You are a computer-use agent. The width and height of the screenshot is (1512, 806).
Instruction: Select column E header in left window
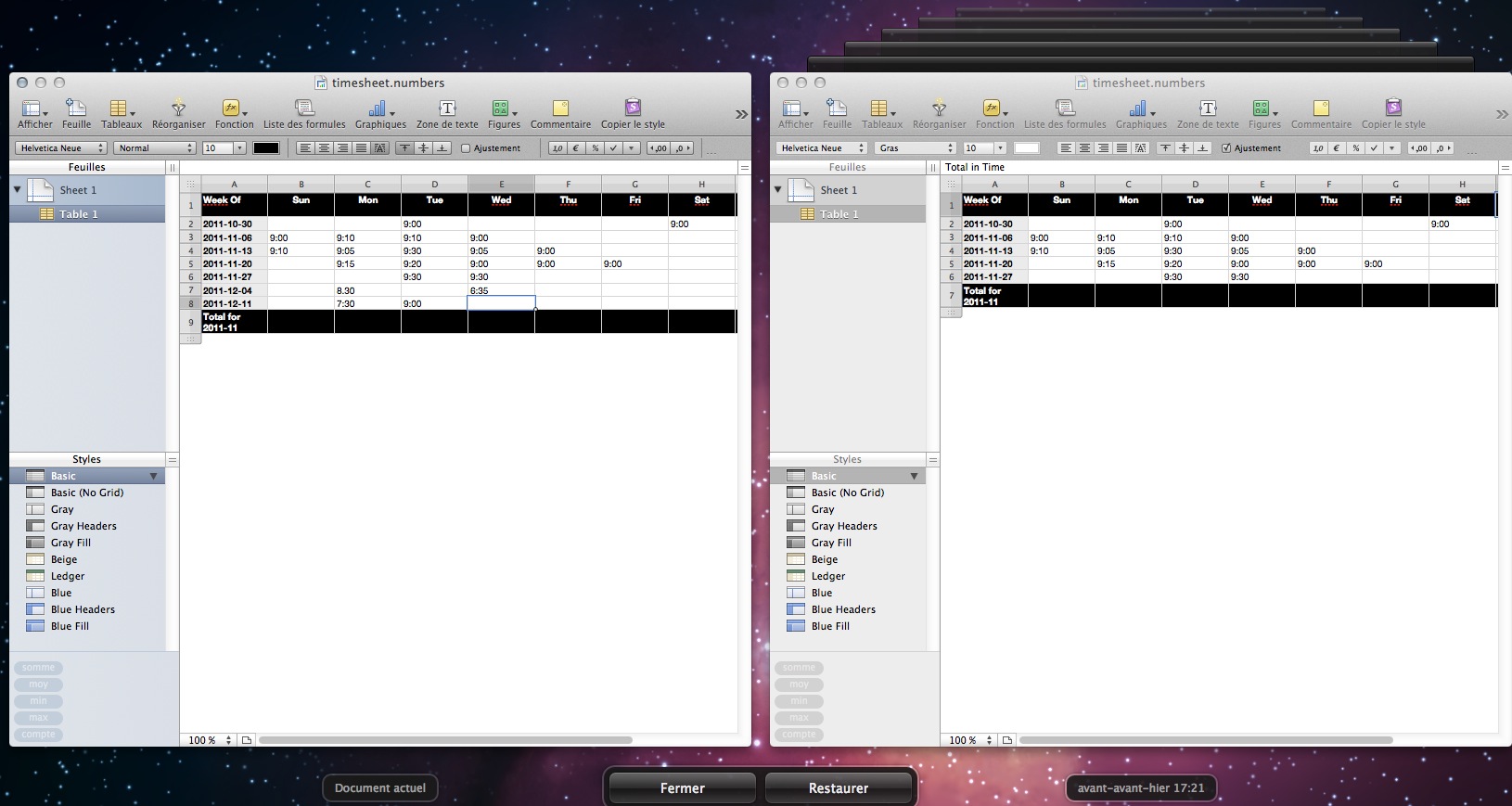click(501, 184)
